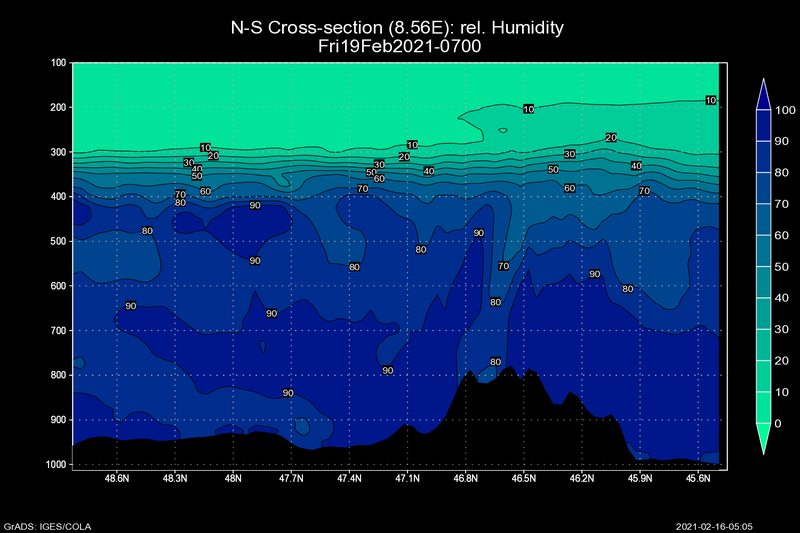Click the colorbar label '70'
Viewport: 800px width, 533px height.
point(782,204)
